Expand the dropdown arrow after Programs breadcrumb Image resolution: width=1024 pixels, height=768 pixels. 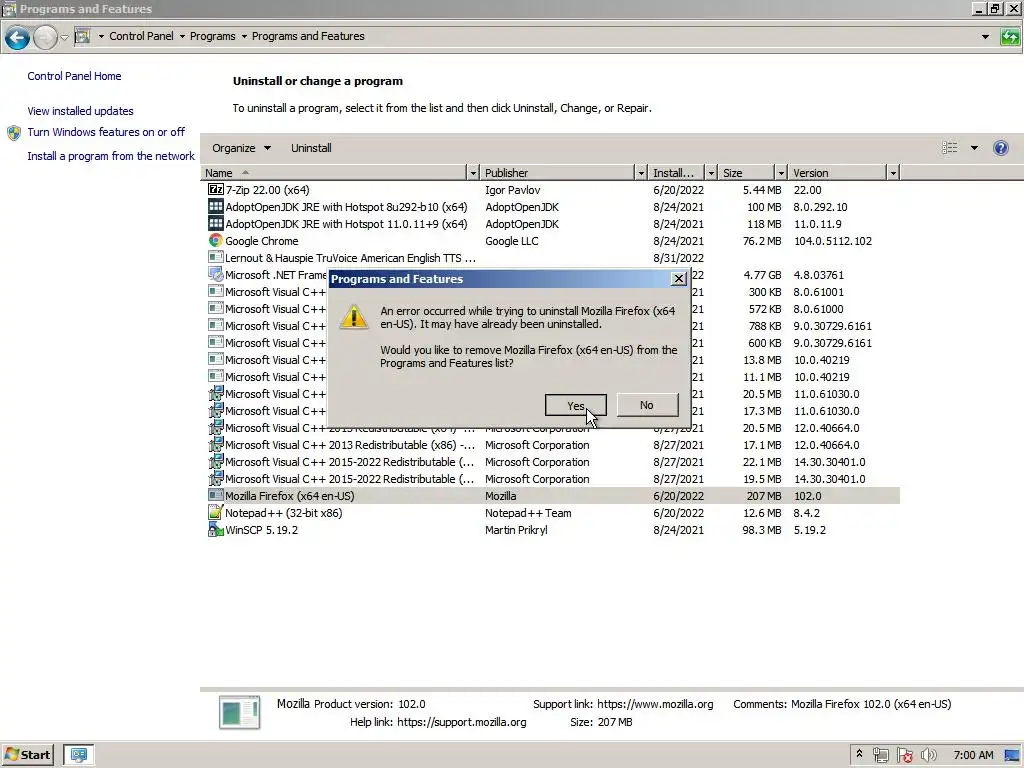(x=244, y=37)
